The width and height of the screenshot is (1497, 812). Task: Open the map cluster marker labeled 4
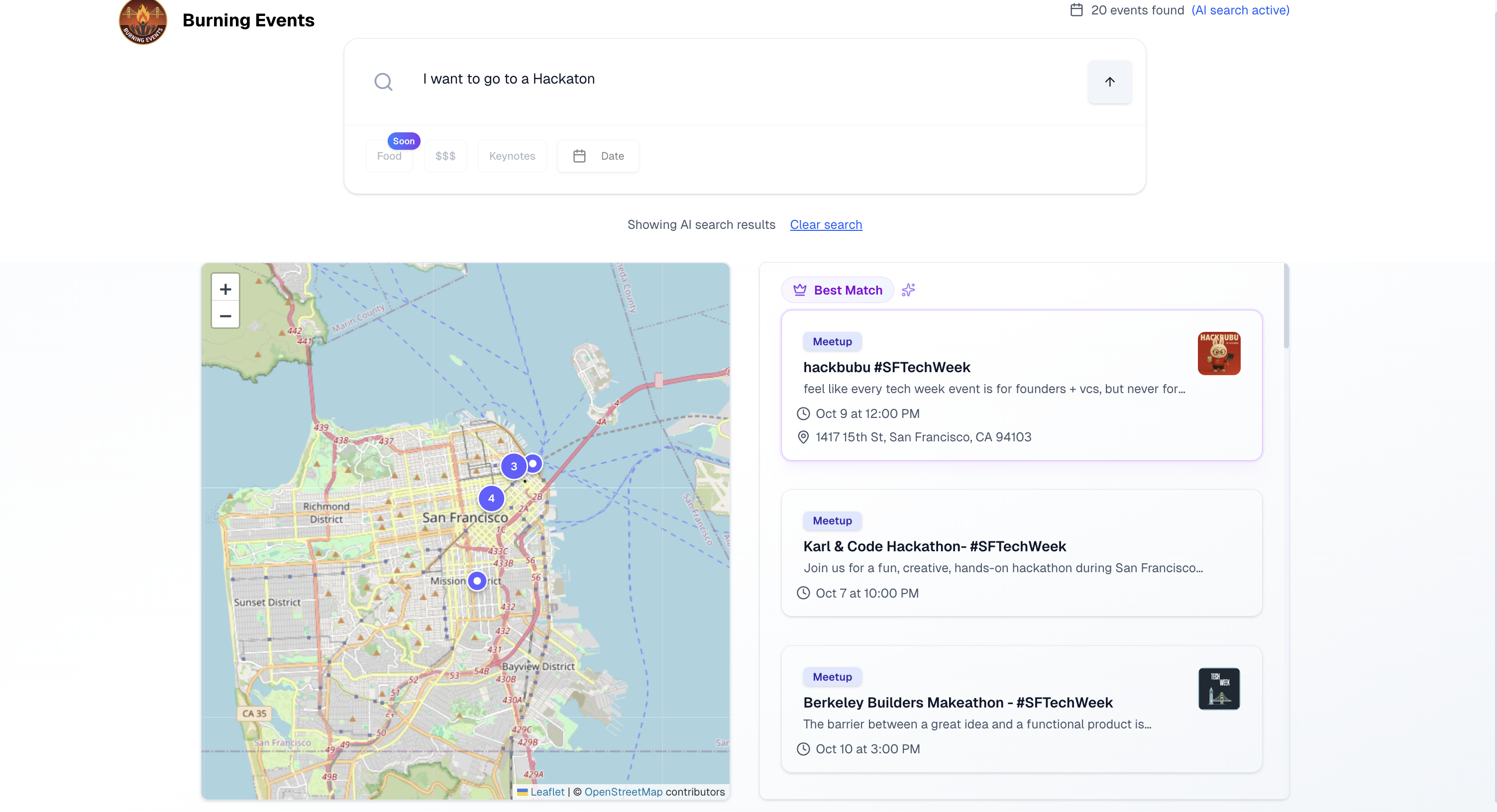pos(491,498)
